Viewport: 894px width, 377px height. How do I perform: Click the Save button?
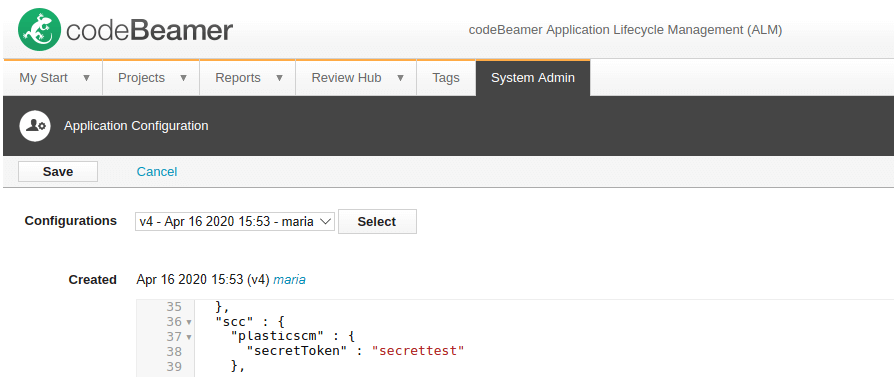click(58, 172)
